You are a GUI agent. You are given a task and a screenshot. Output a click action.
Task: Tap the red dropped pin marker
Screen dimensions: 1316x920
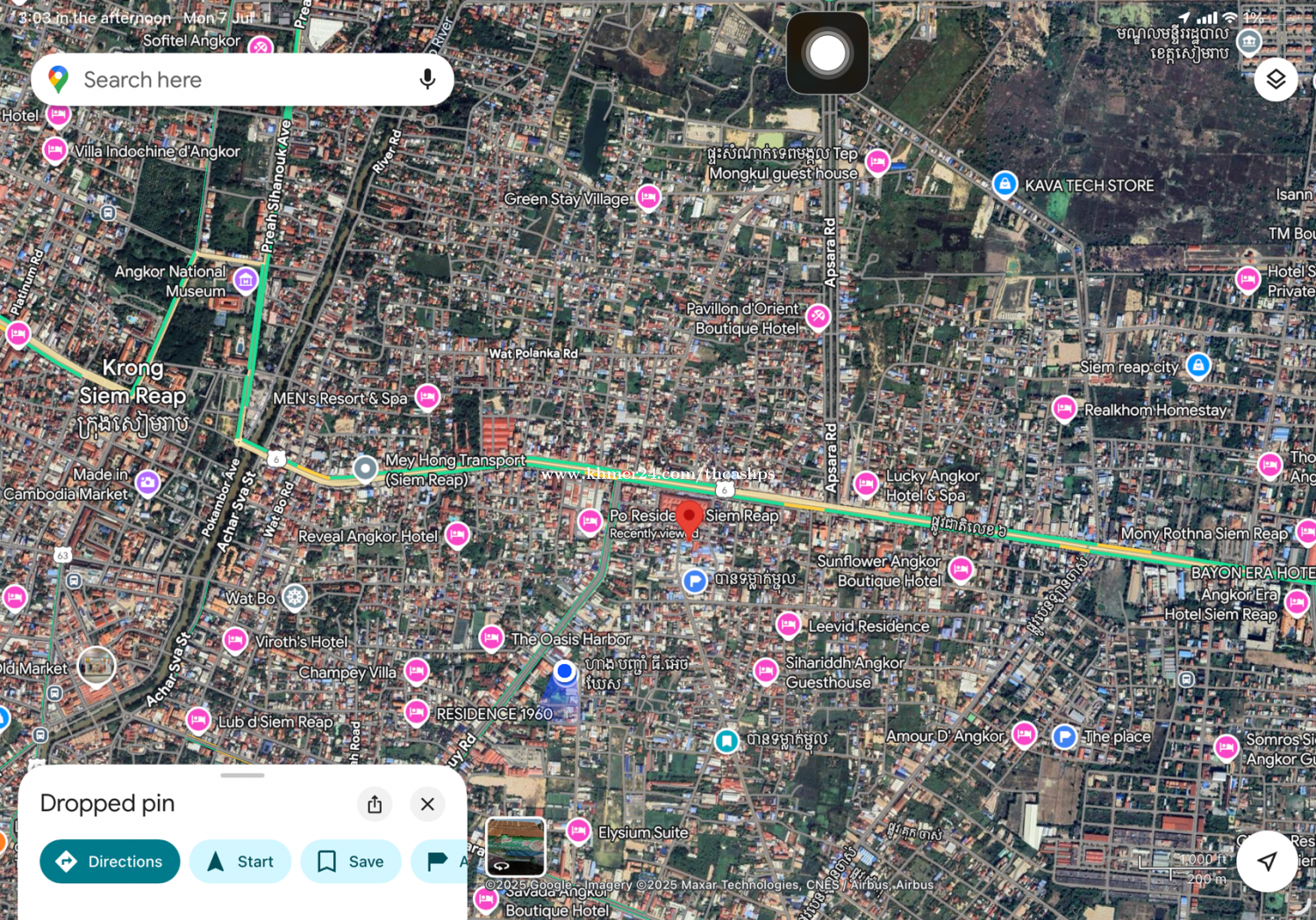tap(690, 517)
